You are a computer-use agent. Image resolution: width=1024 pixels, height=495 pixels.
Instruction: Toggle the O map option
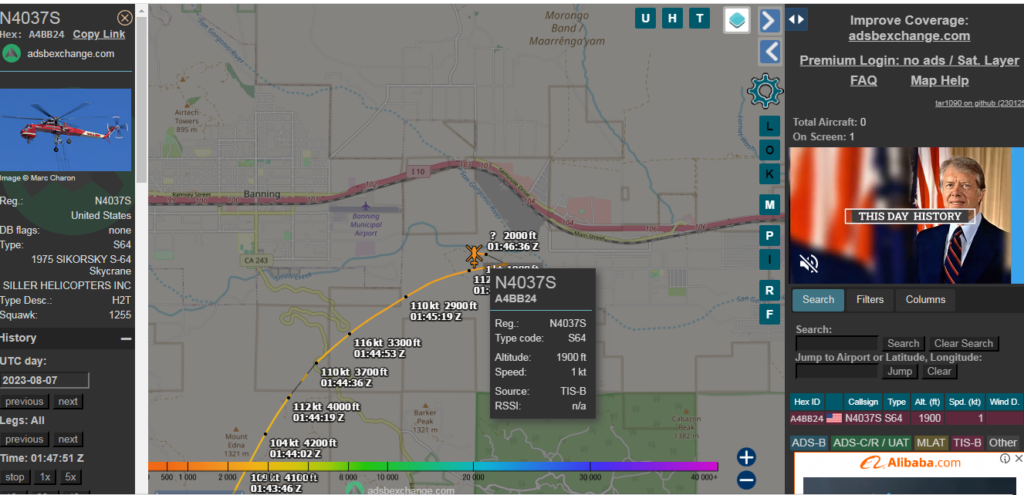(x=769, y=150)
